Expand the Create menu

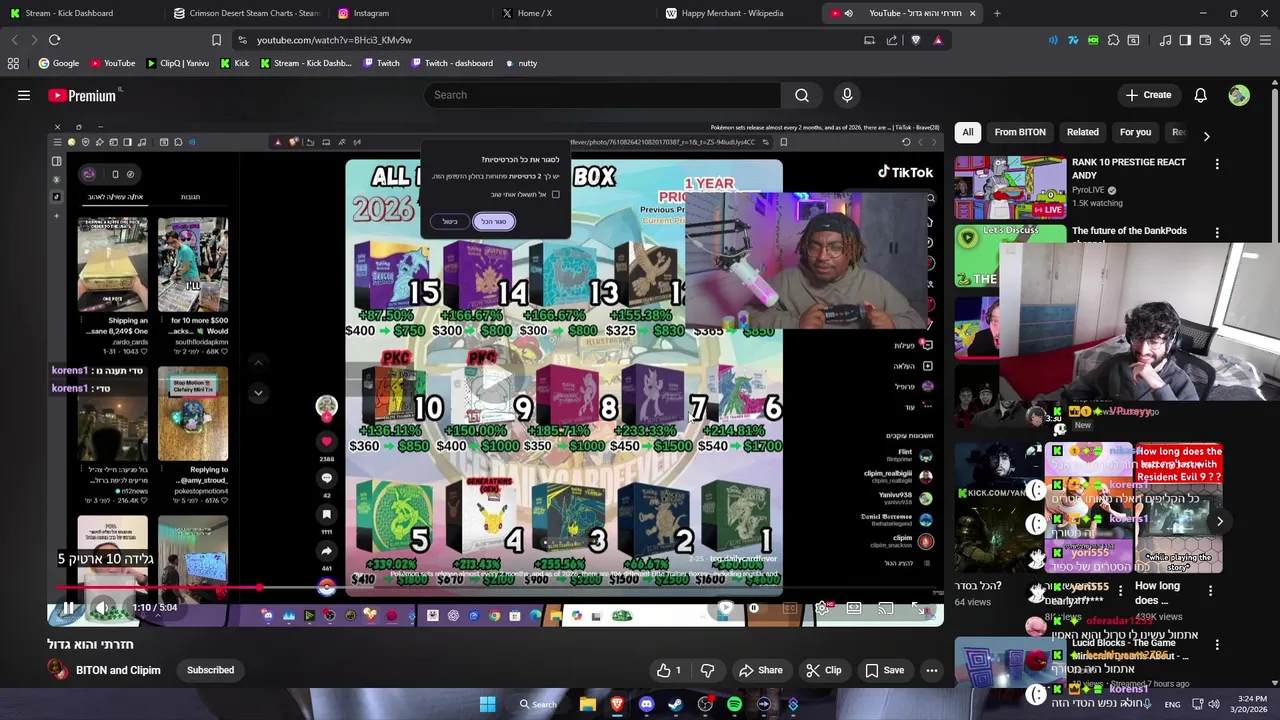pyautogui.click(x=1148, y=95)
